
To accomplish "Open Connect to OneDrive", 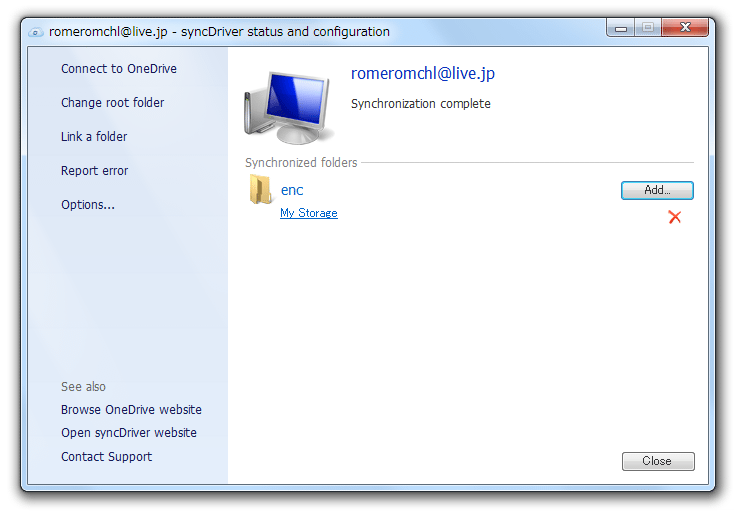I will coord(119,69).
